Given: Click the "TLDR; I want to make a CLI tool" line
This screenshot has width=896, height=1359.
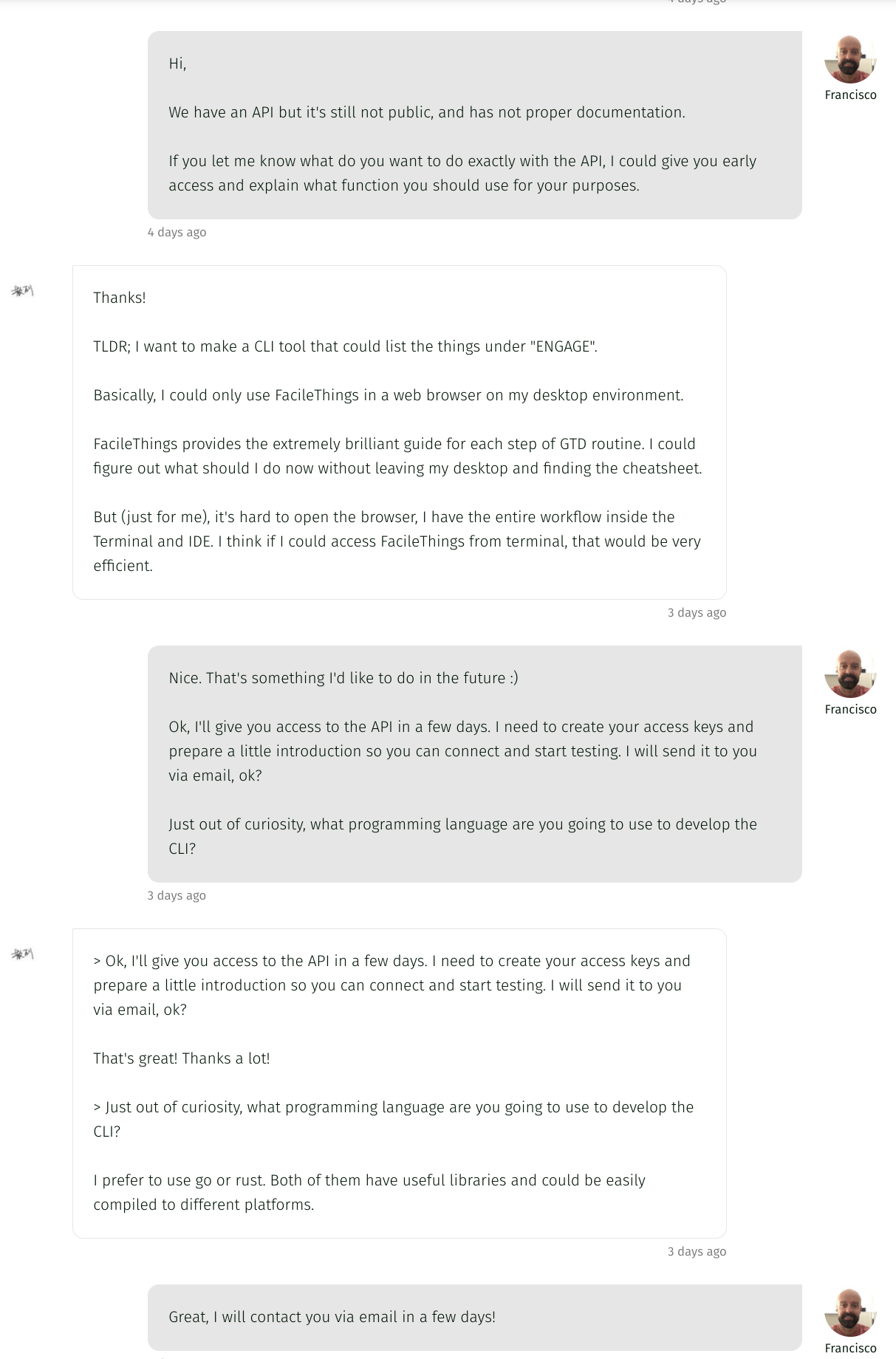Looking at the screenshot, I should 345,346.
